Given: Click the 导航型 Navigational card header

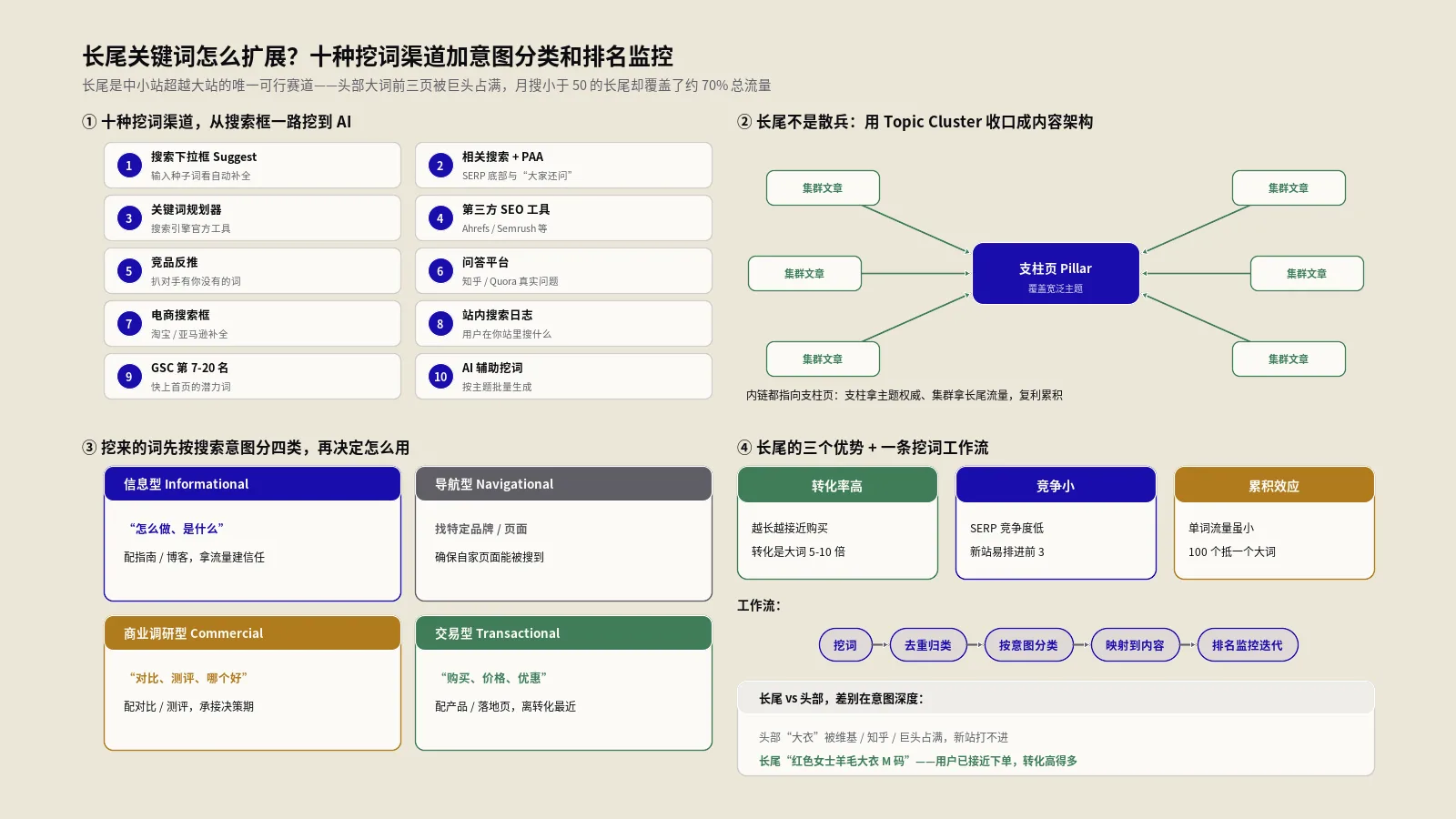Looking at the screenshot, I should pos(563,484).
